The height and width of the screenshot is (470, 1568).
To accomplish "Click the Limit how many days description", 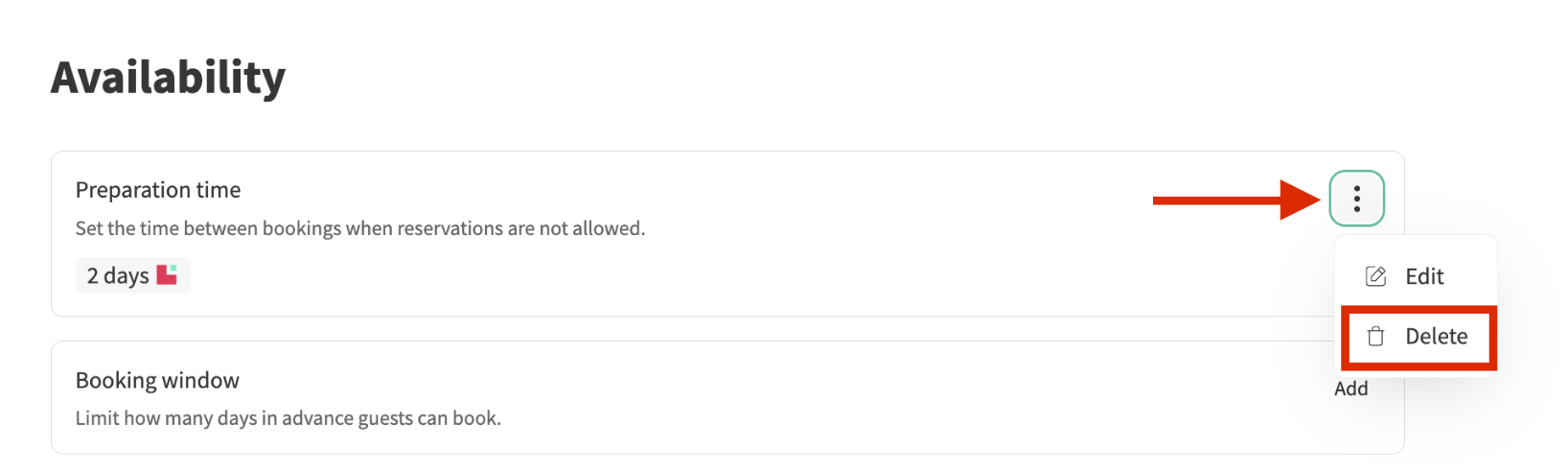I will [288, 418].
